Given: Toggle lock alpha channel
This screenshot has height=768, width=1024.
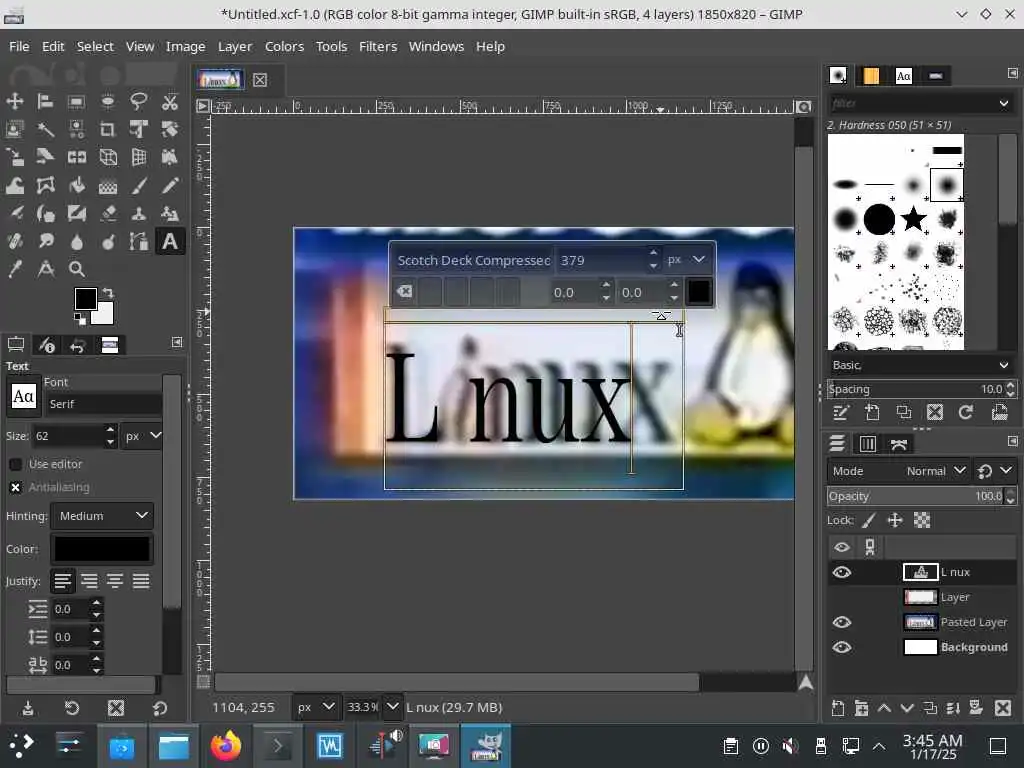Looking at the screenshot, I should [921, 520].
